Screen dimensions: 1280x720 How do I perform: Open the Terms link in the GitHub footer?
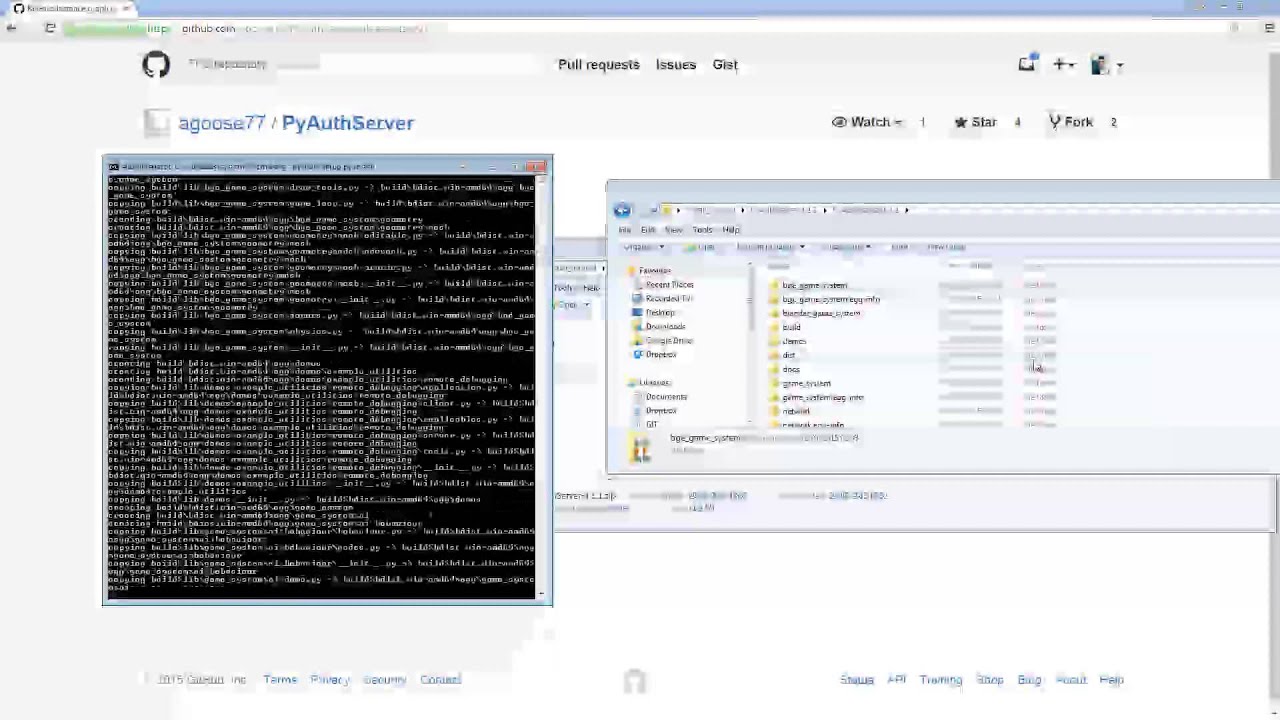pos(280,680)
